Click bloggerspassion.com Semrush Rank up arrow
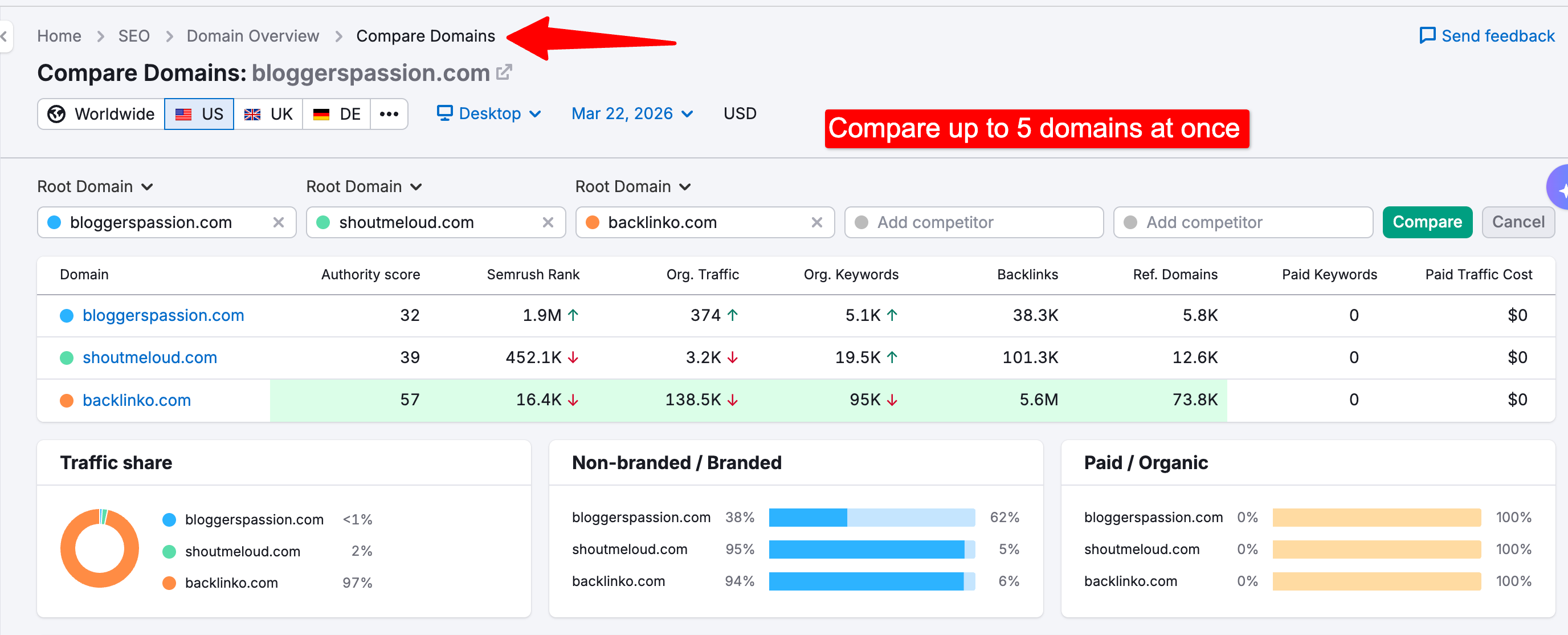 pyautogui.click(x=573, y=315)
